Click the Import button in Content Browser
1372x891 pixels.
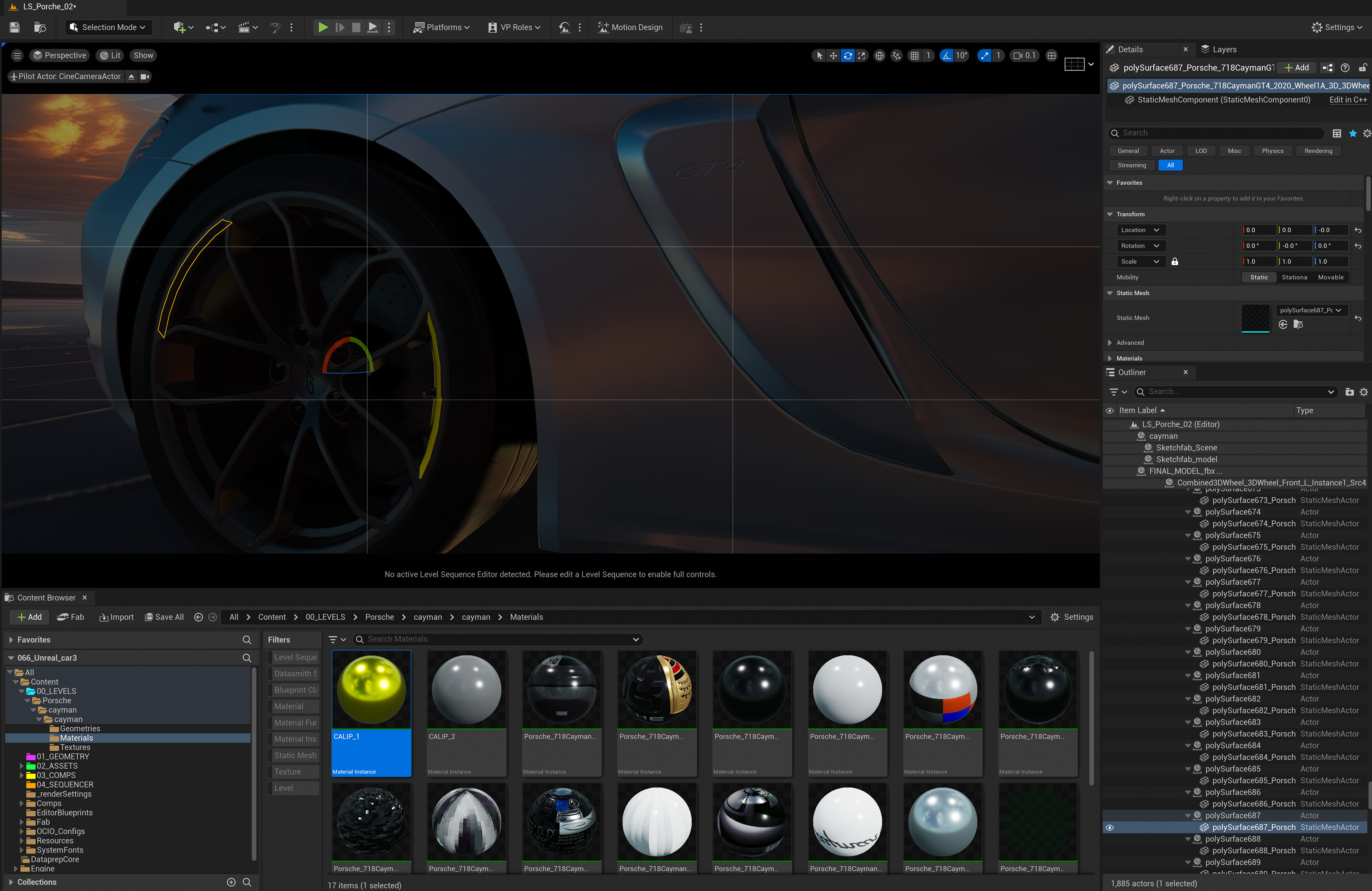(116, 617)
